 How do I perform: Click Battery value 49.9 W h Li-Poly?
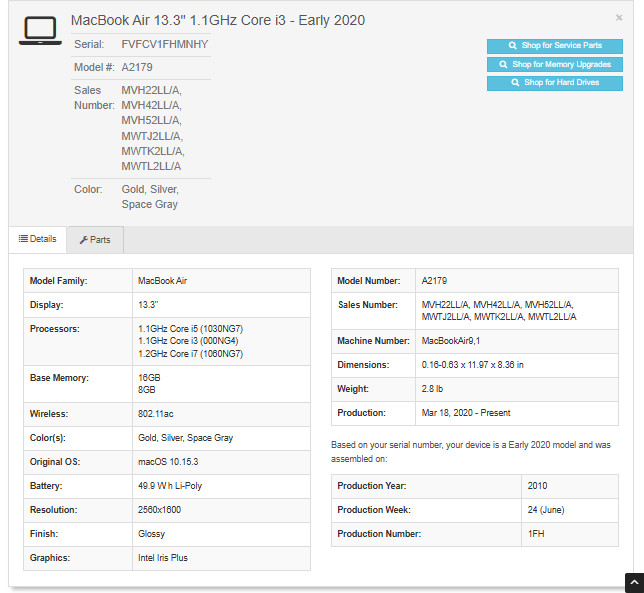coord(170,486)
